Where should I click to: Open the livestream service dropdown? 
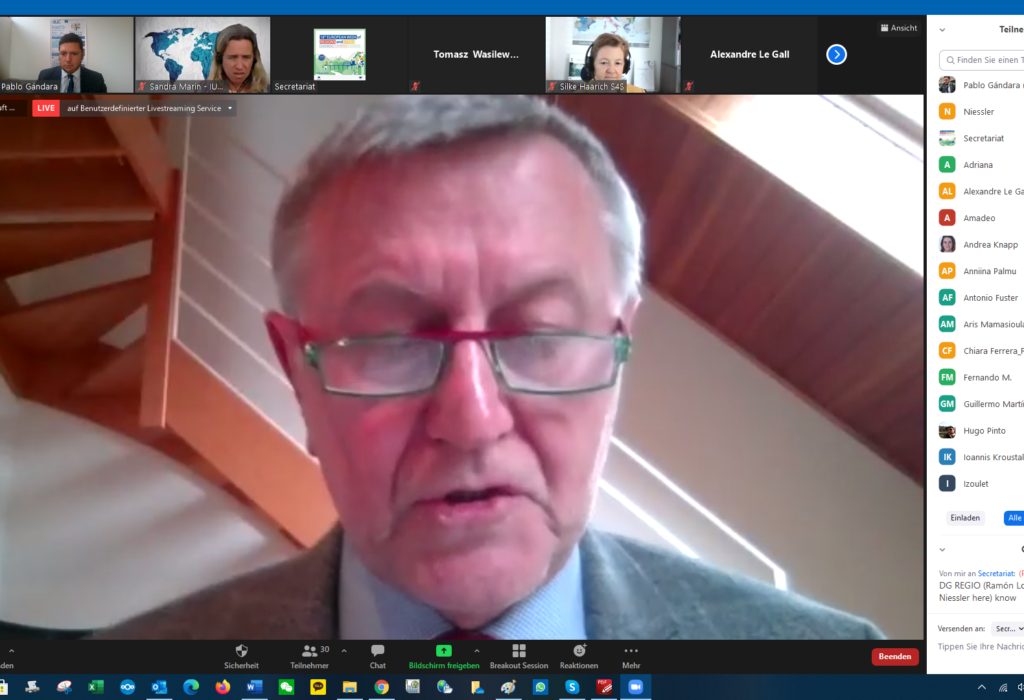[228, 107]
